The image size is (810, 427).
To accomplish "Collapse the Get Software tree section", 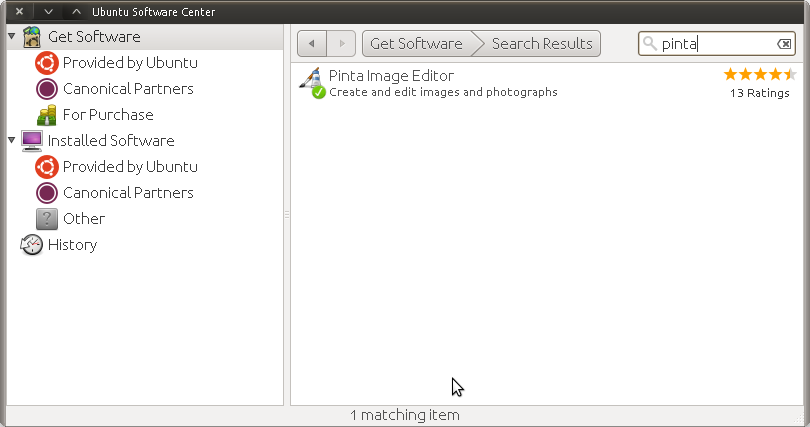I will [11, 36].
